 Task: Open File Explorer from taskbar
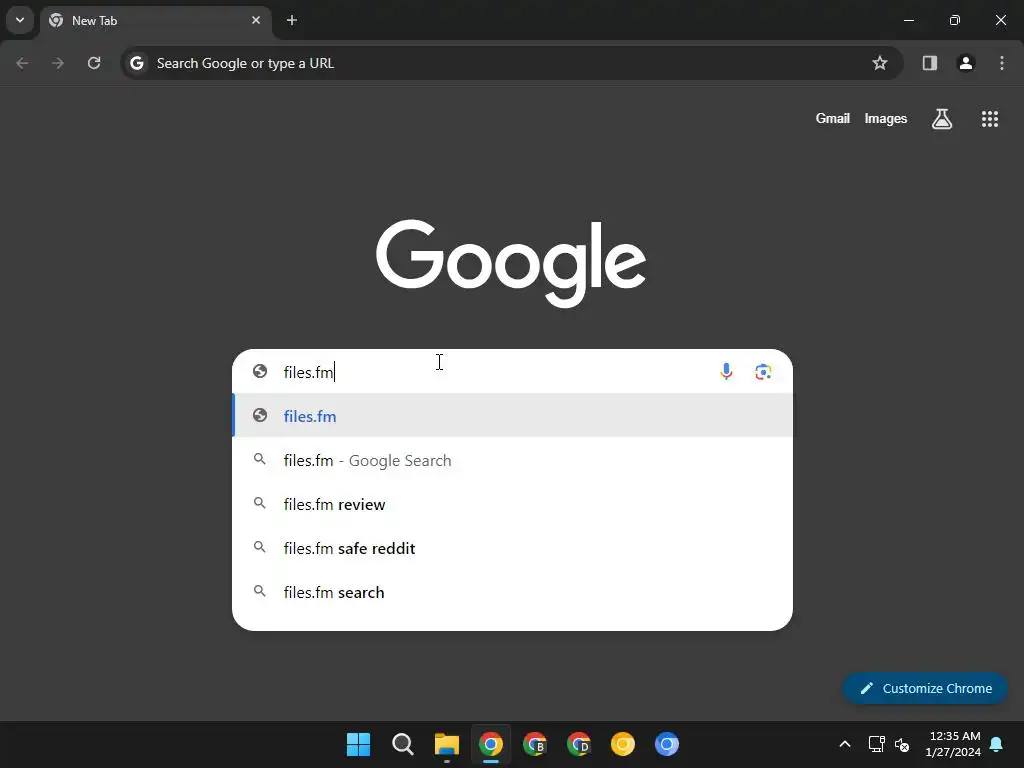point(447,744)
